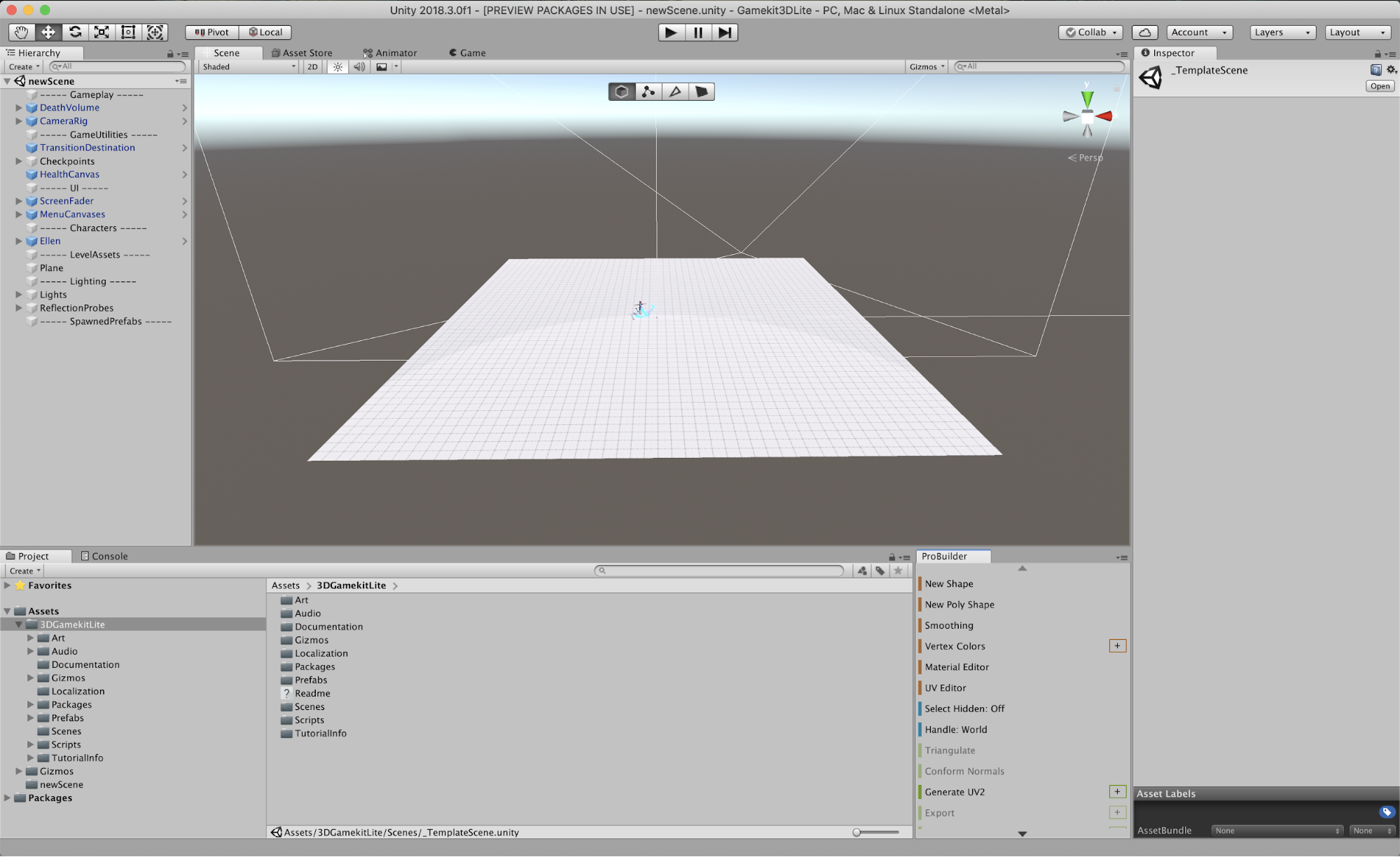Select the Rect Transform tool

(x=128, y=32)
